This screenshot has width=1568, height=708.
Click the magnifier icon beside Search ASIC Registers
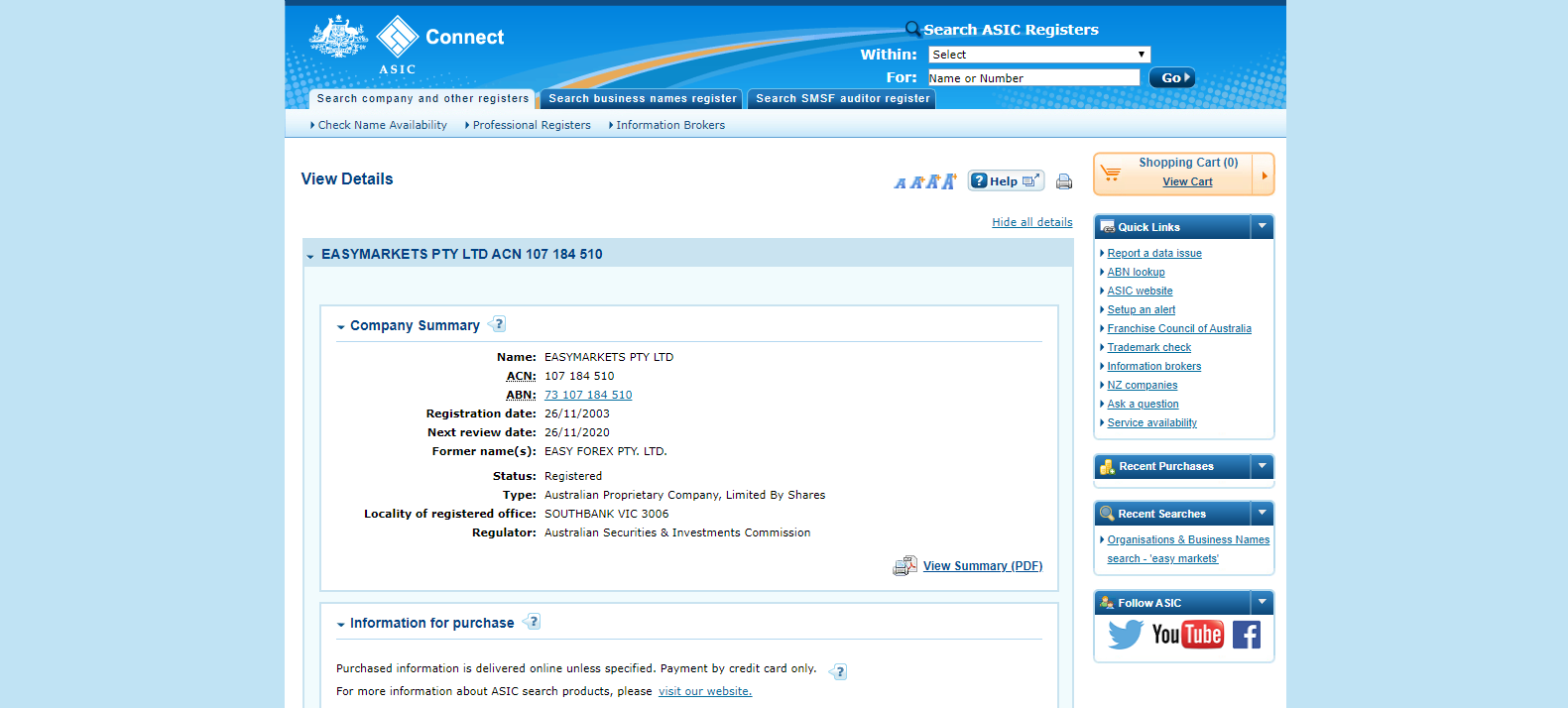coord(912,29)
